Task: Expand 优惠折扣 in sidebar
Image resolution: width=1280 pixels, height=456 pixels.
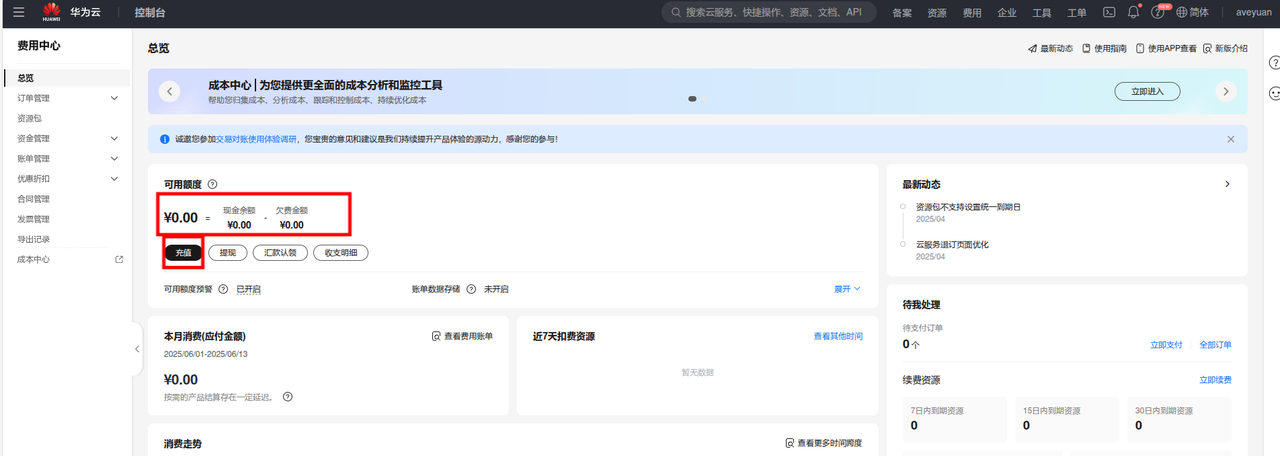Action: point(114,179)
